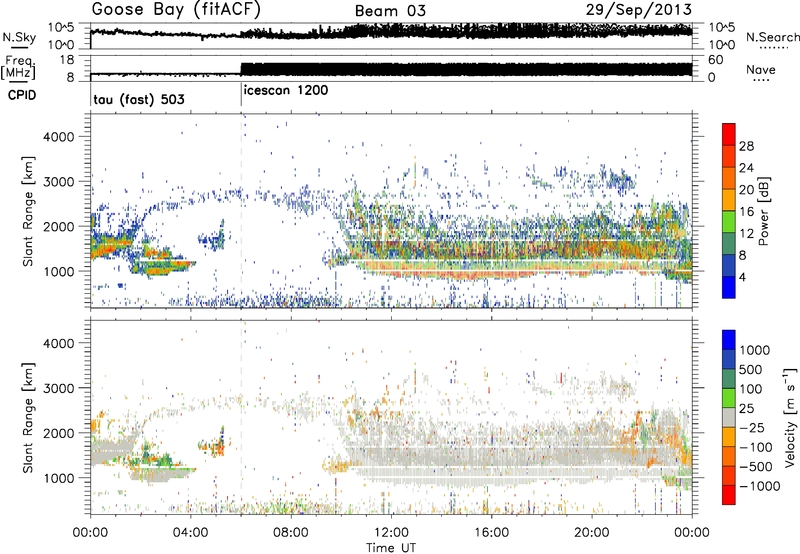Click the 16 tick on power colorbar
The width and height of the screenshot is (800, 554).
click(x=746, y=212)
